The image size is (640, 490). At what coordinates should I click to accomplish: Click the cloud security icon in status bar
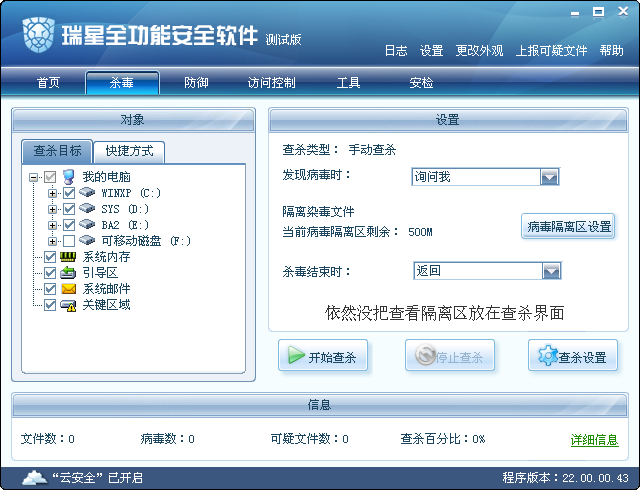[x=34, y=477]
